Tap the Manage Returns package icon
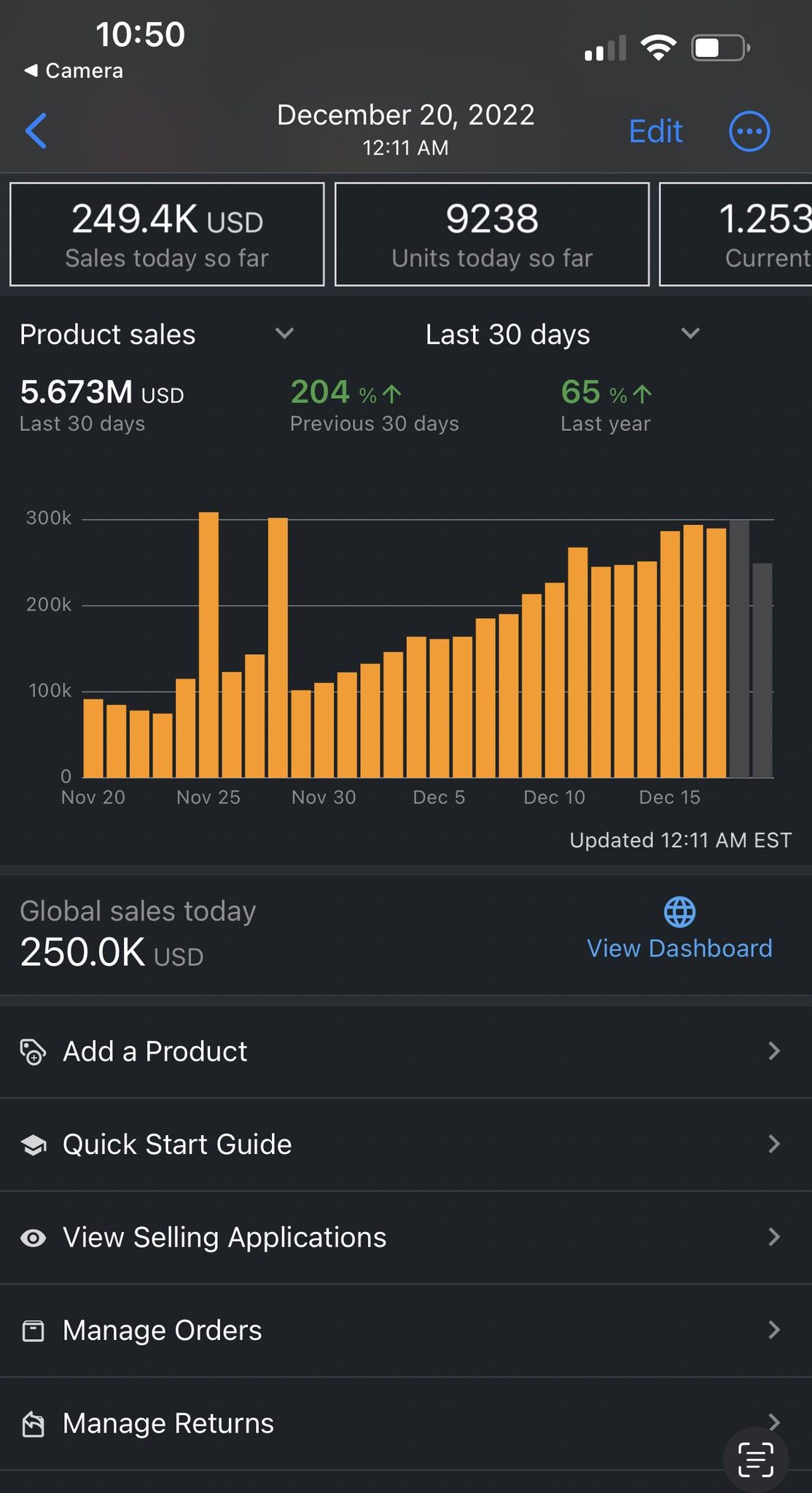This screenshot has height=1493, width=812. point(33,1424)
